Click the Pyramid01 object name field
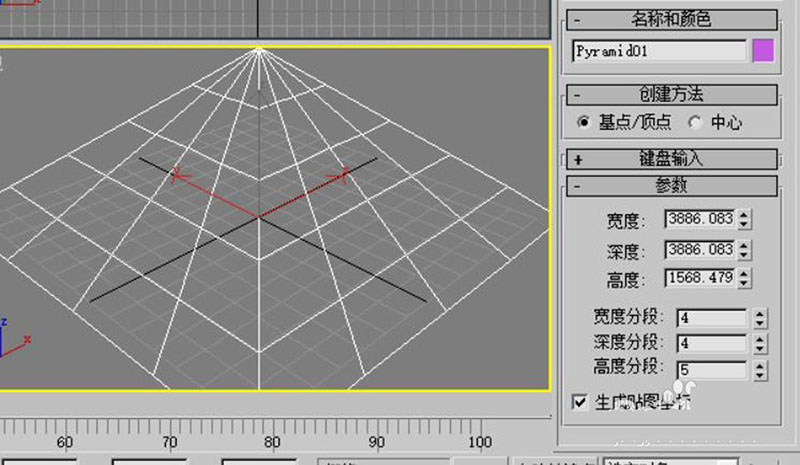The height and width of the screenshot is (465, 800). pos(659,51)
